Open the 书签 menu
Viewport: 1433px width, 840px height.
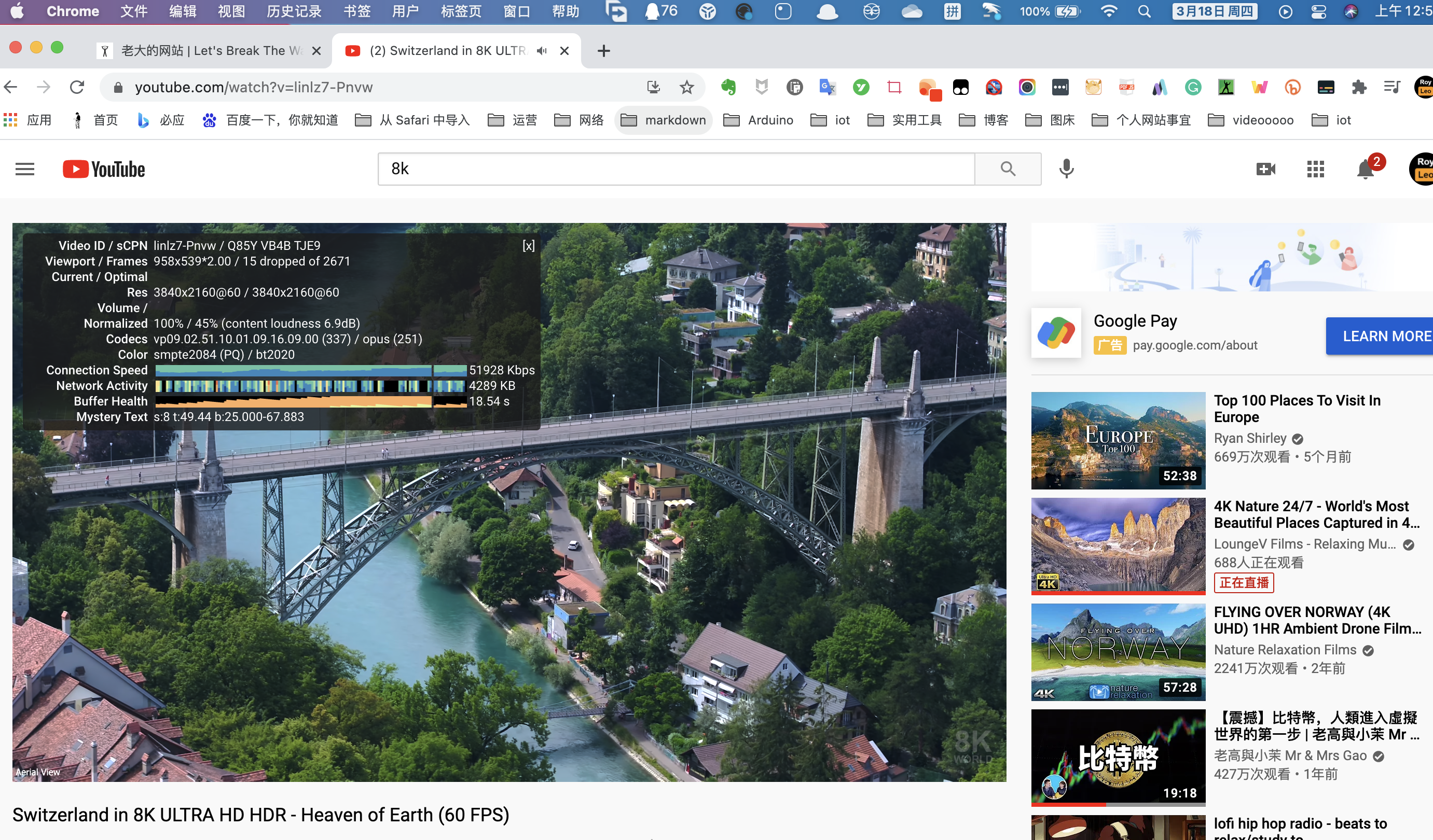tap(357, 11)
